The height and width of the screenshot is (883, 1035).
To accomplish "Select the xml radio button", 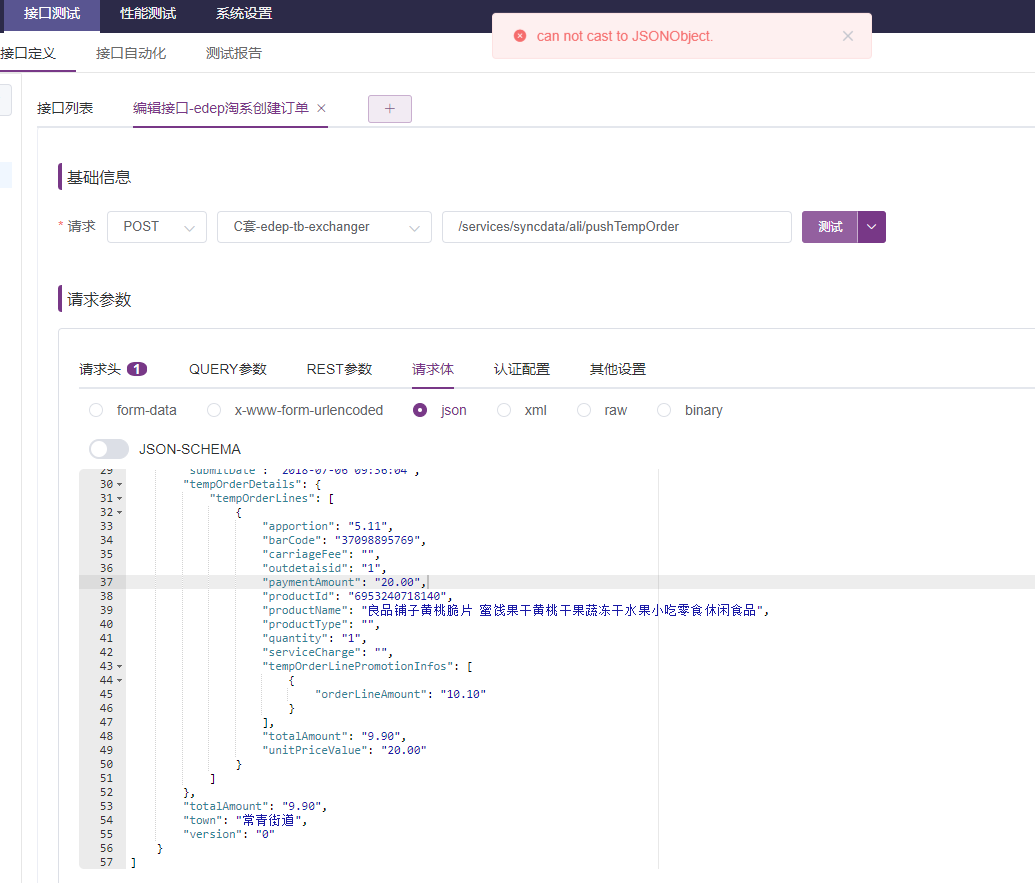I will point(504,410).
